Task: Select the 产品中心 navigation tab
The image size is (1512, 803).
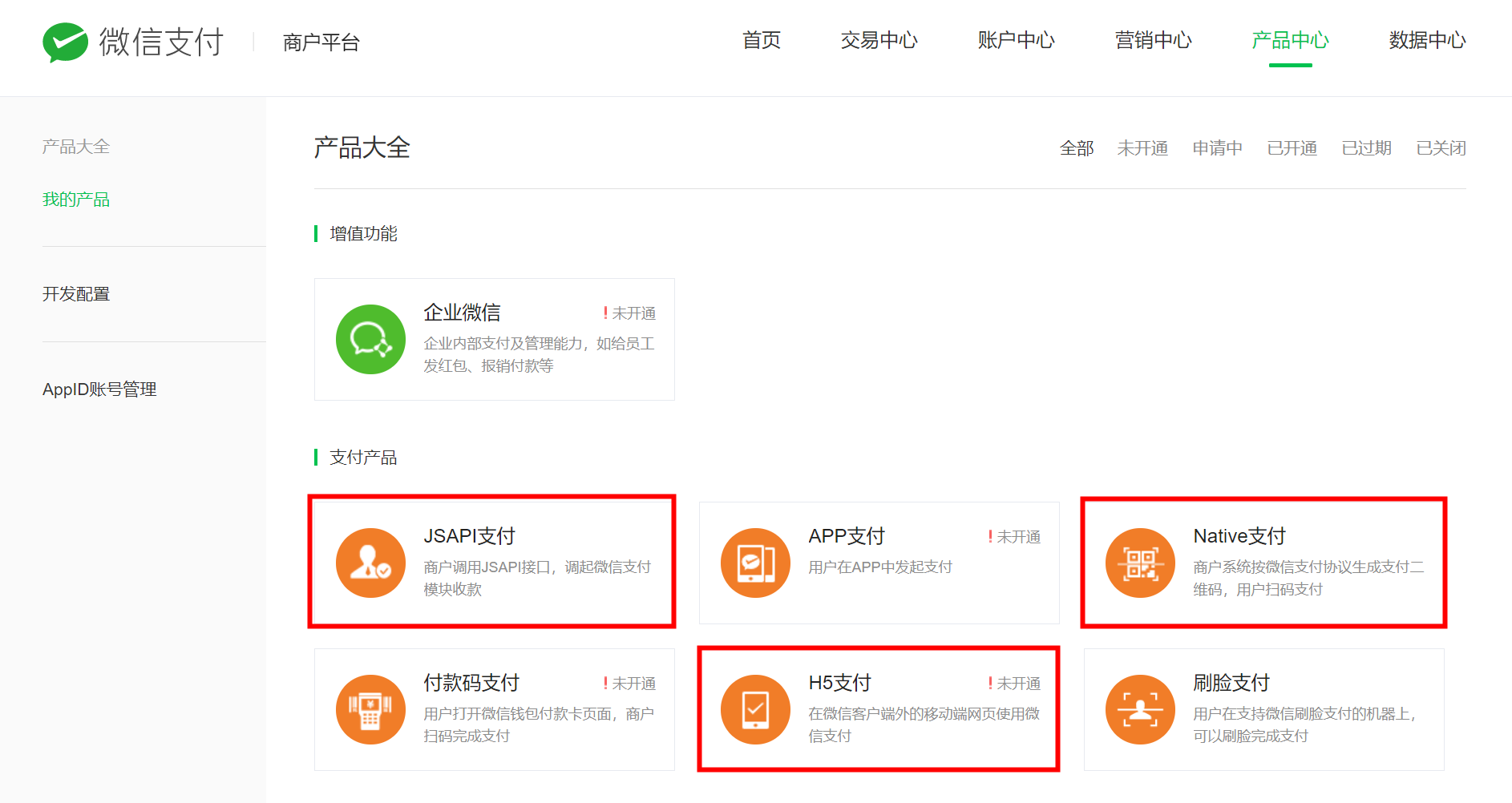Action: (x=1291, y=40)
